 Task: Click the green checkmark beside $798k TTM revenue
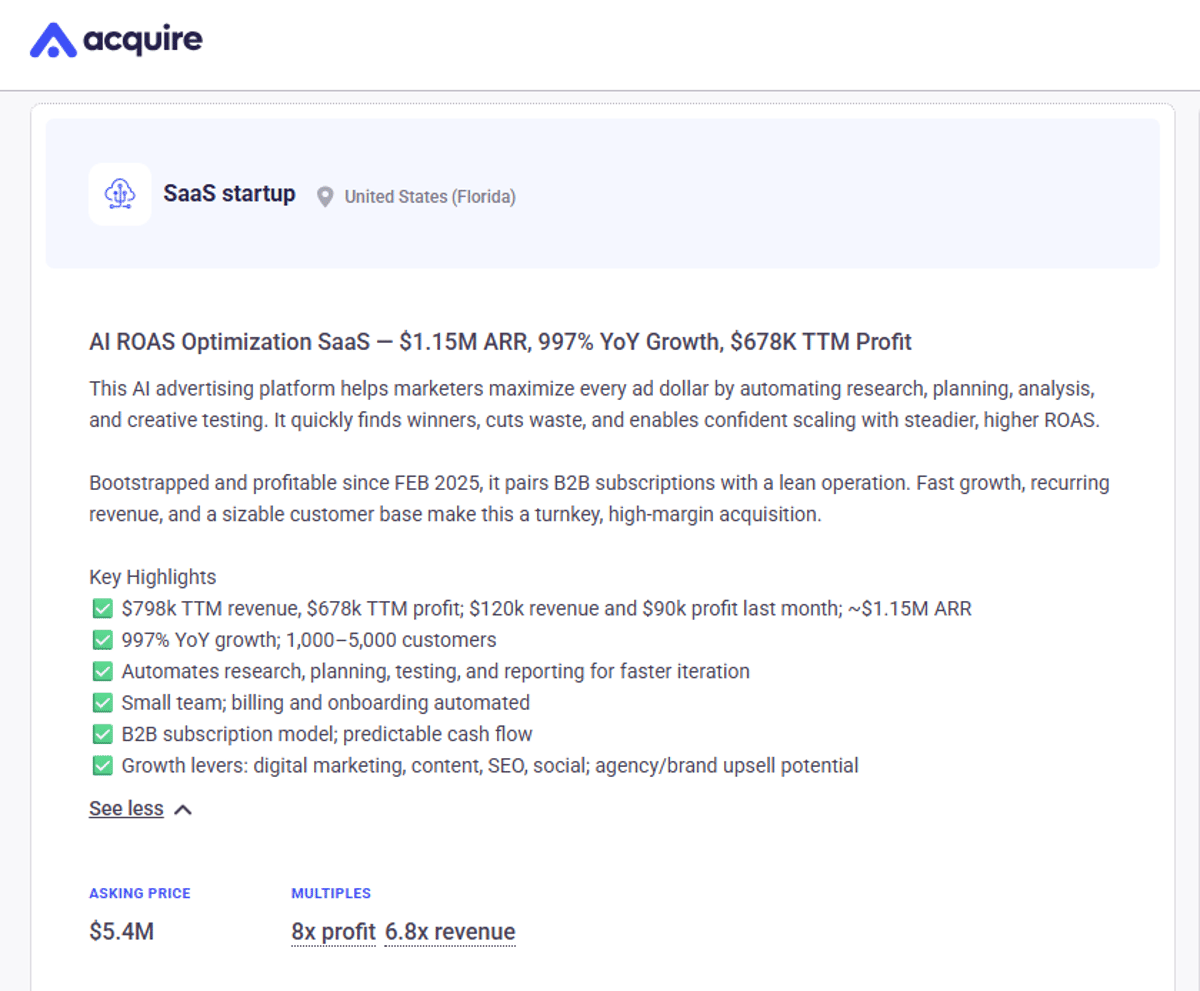click(101, 608)
